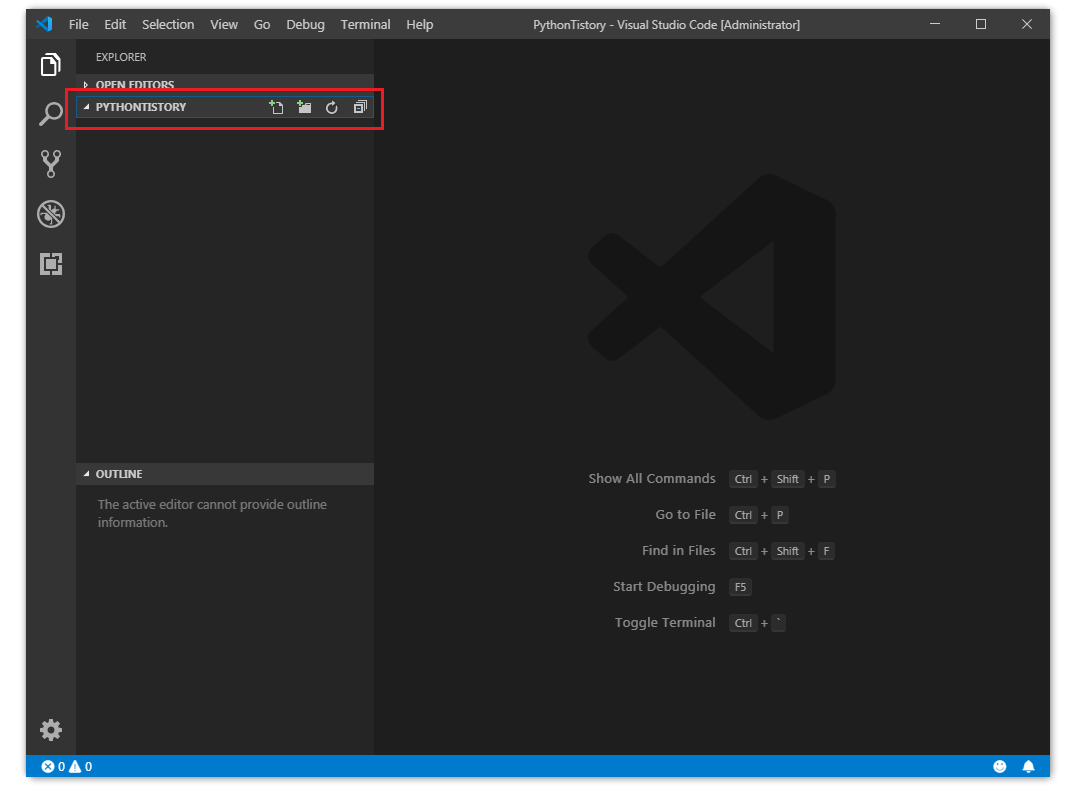Close the Visual Studio Code window
The width and height of the screenshot is (1080, 791).
1027,24
